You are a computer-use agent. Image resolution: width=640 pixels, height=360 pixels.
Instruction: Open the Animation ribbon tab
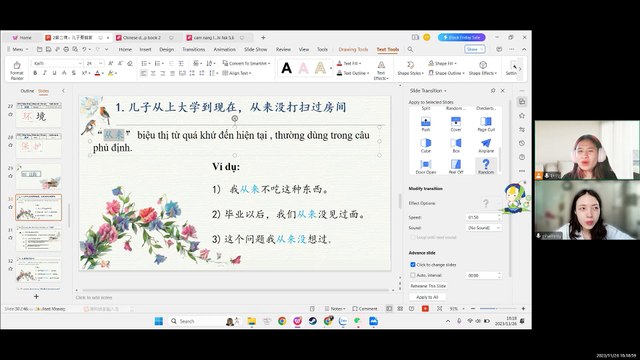coord(224,49)
